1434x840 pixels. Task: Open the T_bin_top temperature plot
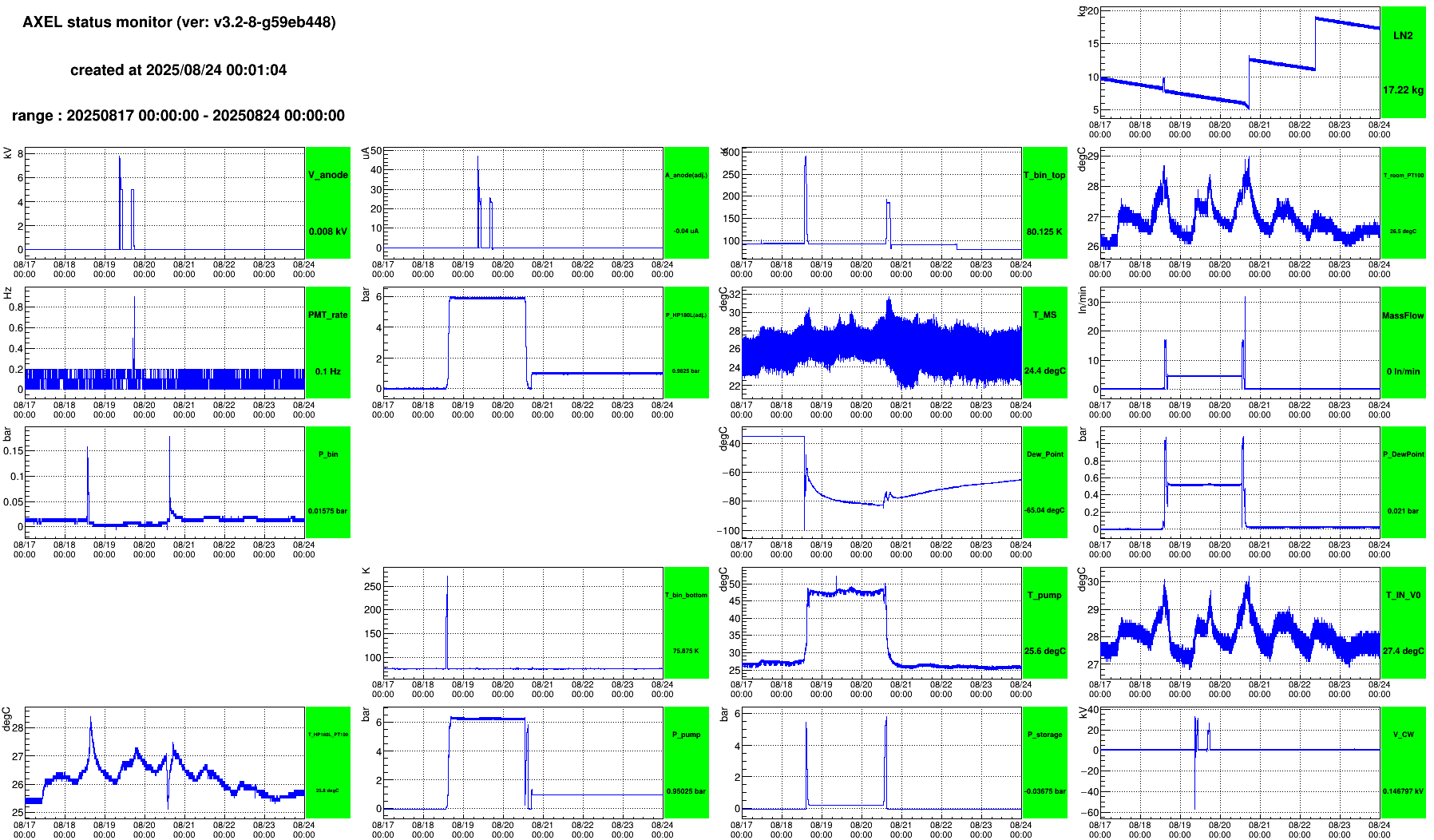tap(881, 203)
